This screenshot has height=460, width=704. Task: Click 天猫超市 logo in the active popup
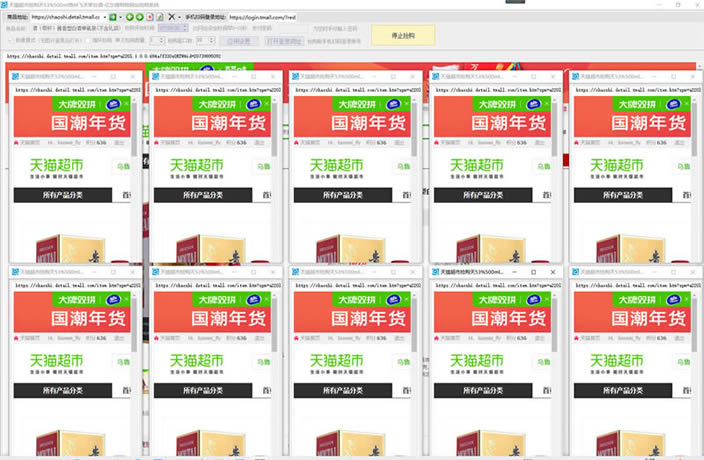coord(477,364)
